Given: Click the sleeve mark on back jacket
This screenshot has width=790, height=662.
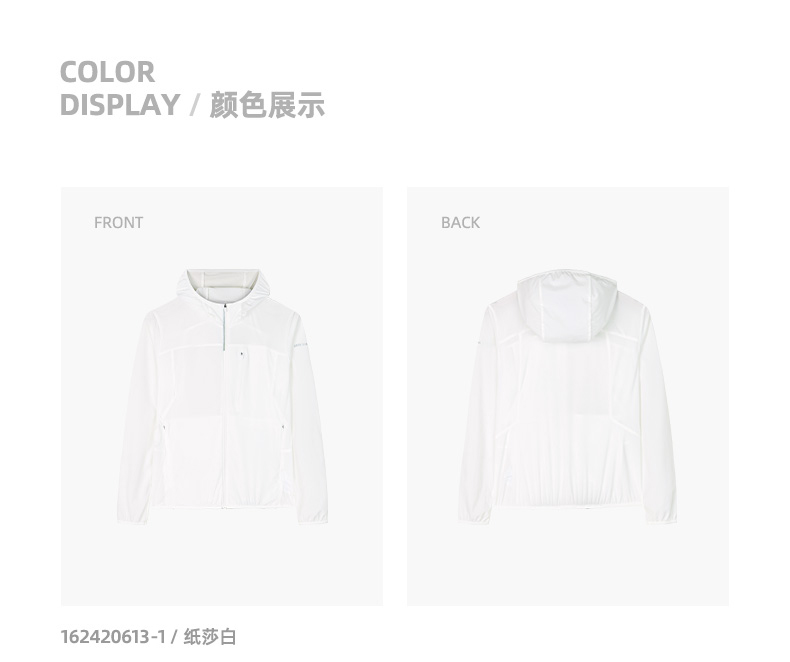Looking at the screenshot, I should pos(479,343).
